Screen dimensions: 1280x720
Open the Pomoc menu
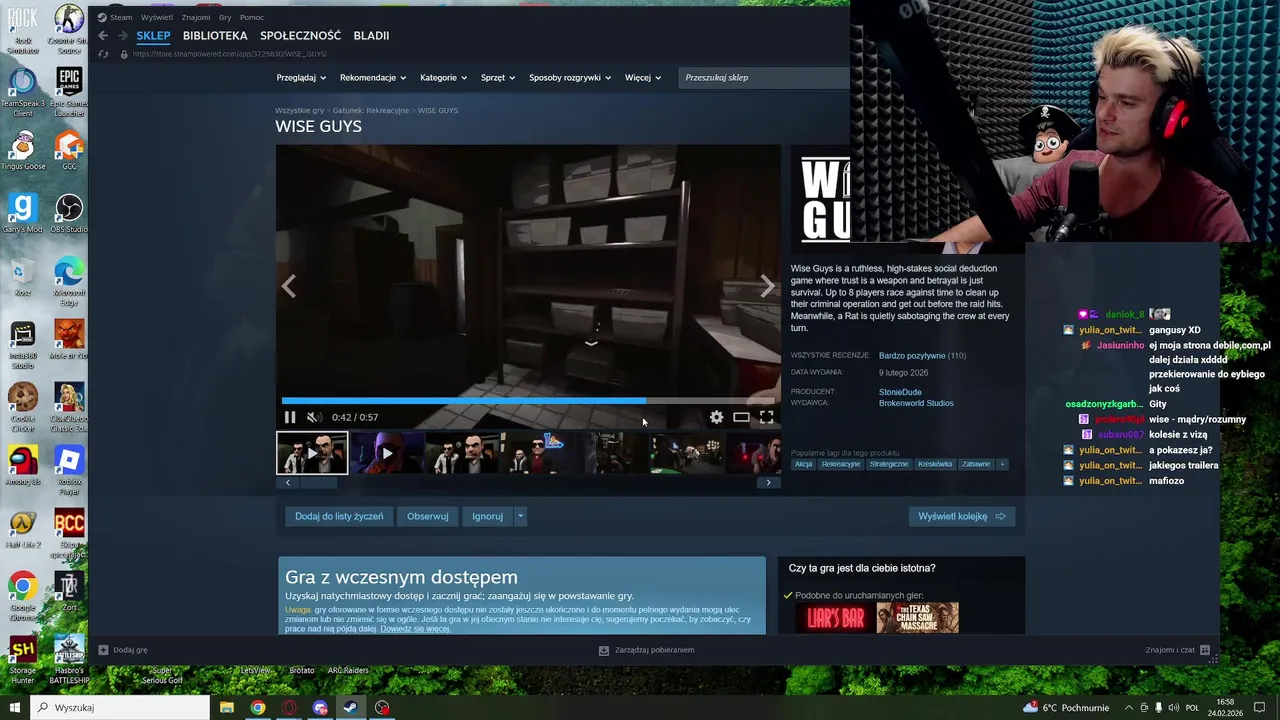click(252, 17)
